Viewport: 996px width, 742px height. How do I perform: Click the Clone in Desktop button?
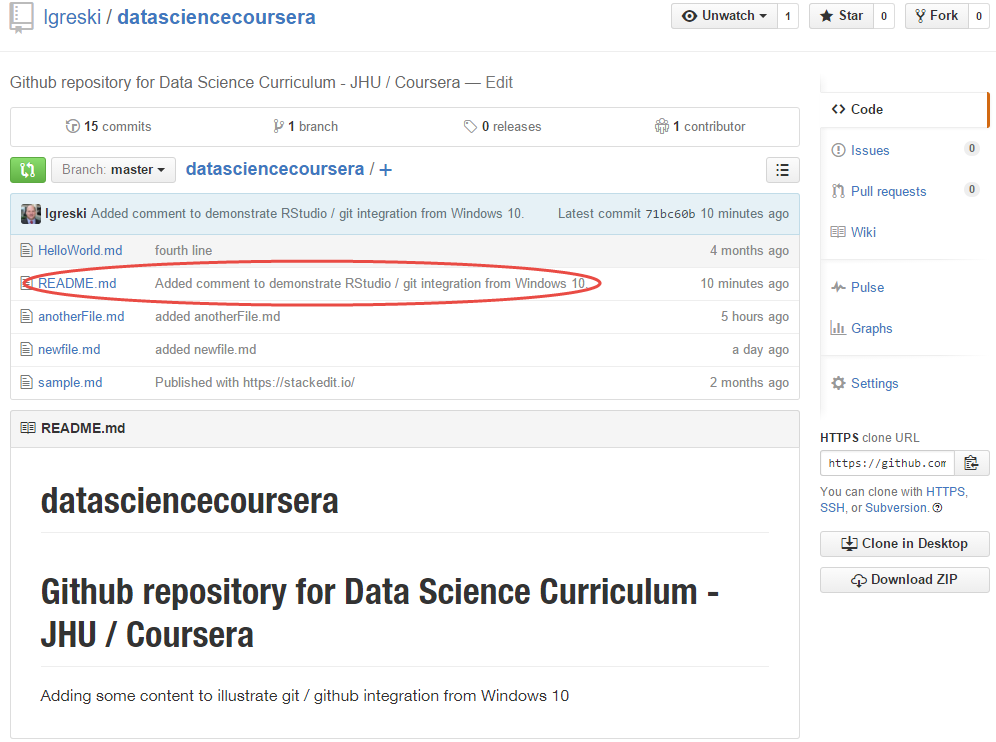(904, 544)
